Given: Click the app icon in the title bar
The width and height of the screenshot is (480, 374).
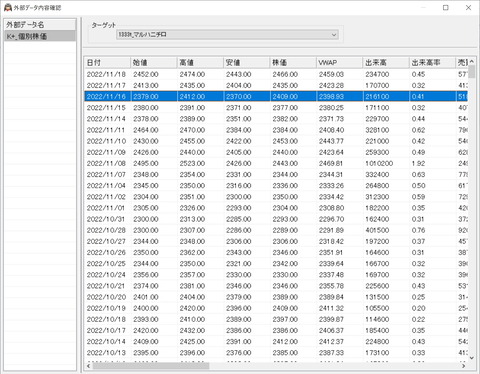Looking at the screenshot, I should pos(8,7).
